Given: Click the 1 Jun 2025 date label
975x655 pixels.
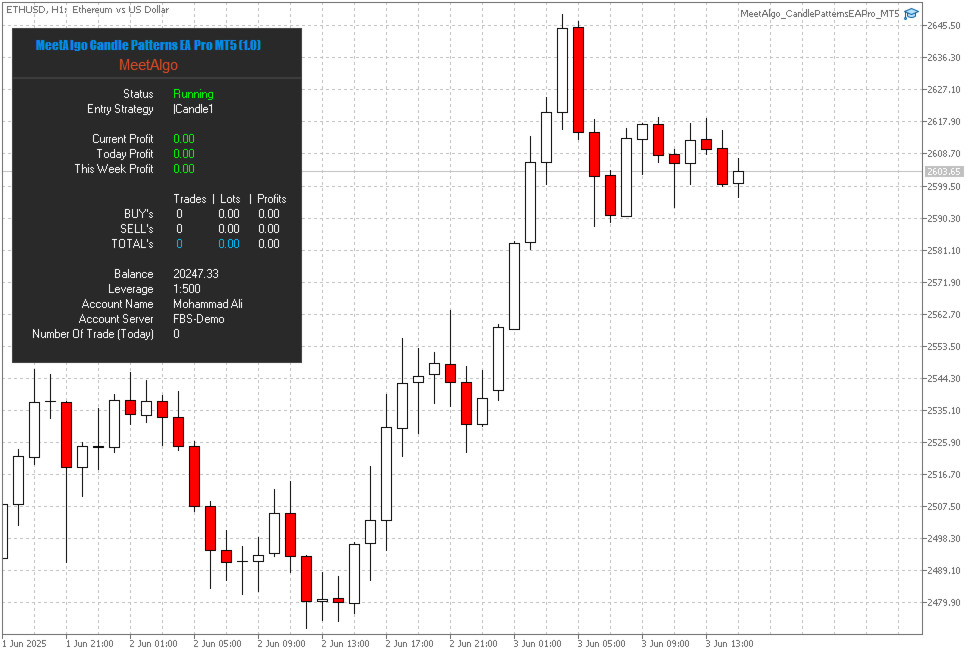Looking at the screenshot, I should click(24, 644).
